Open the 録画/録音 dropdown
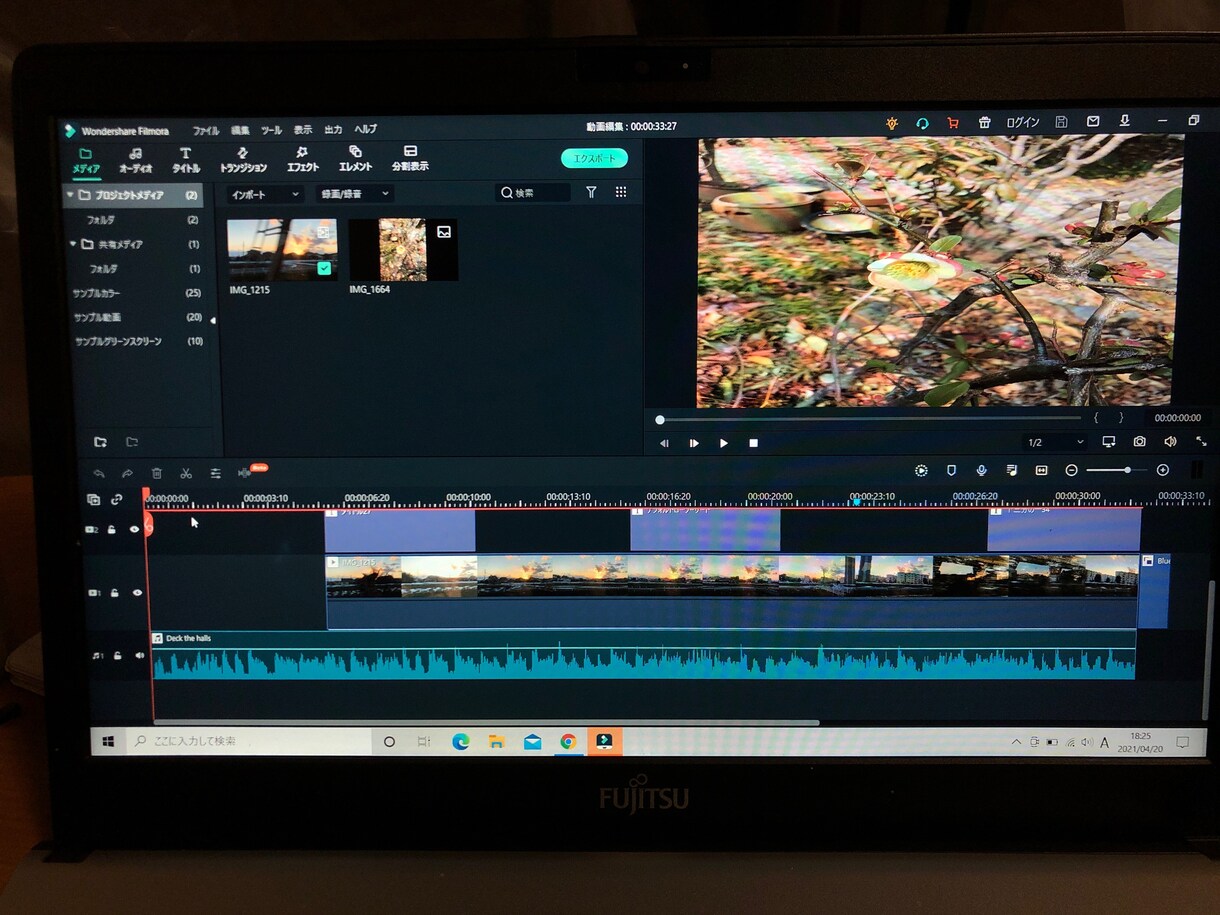The width and height of the screenshot is (1220, 915). click(354, 194)
